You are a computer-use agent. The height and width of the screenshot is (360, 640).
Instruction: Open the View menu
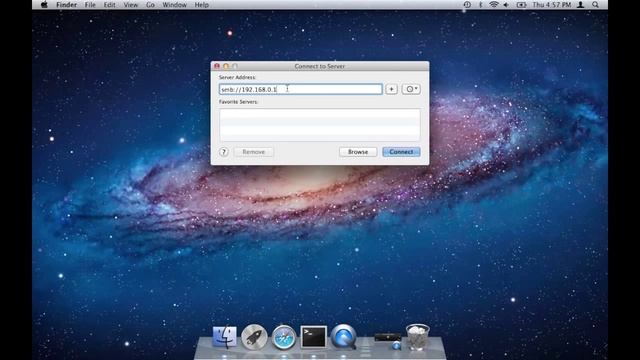(x=130, y=5)
